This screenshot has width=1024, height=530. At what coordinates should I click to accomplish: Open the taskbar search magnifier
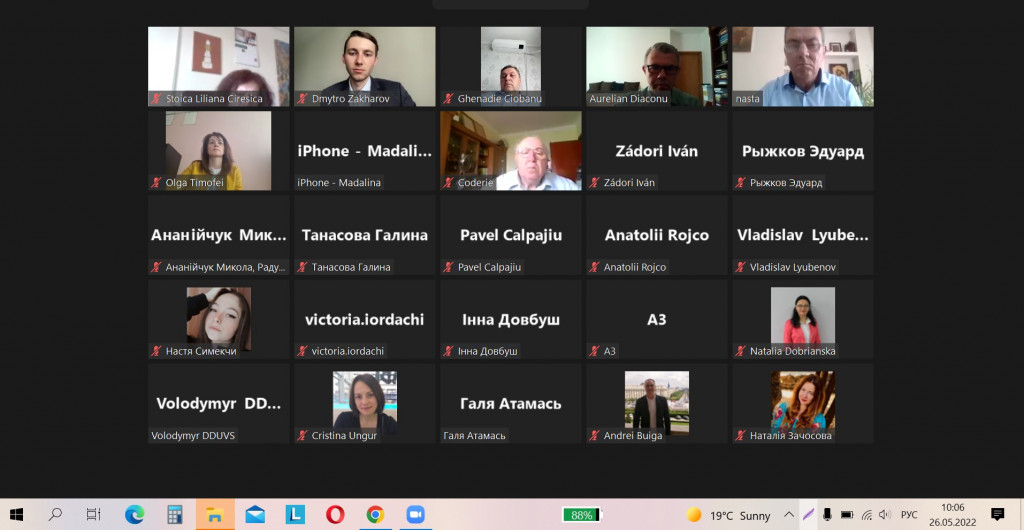pyautogui.click(x=56, y=514)
